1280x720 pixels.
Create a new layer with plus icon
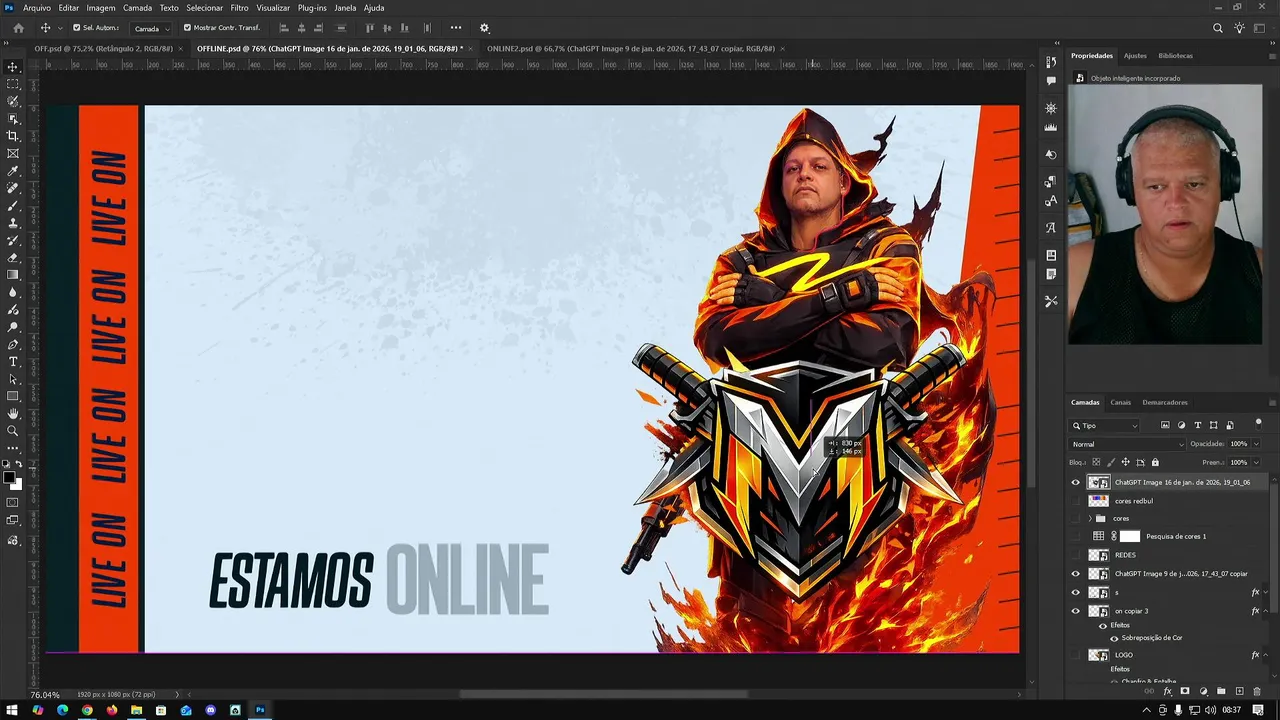[x=1240, y=691]
